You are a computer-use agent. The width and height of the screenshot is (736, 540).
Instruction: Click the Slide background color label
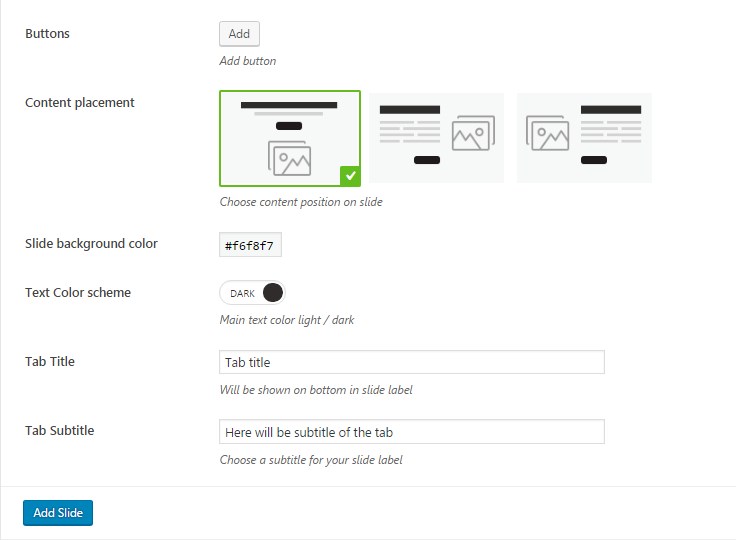pyautogui.click(x=91, y=243)
